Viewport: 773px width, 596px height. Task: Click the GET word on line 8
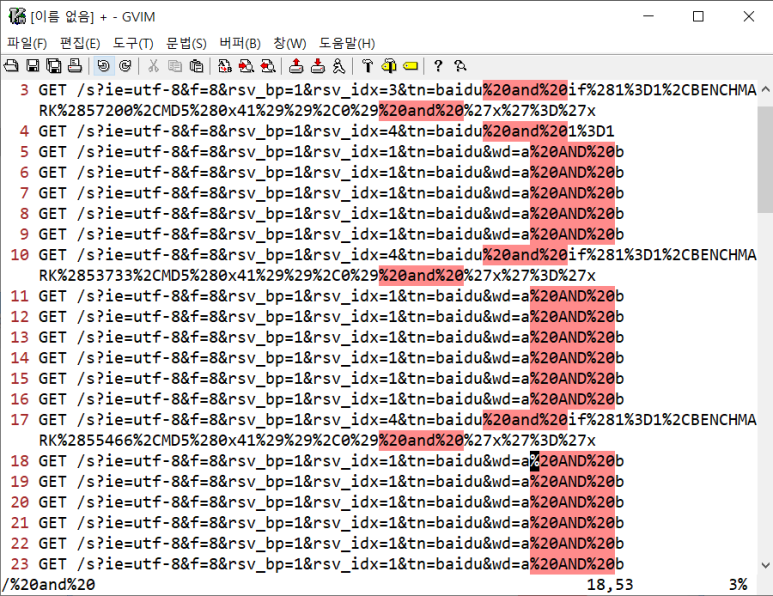52,214
